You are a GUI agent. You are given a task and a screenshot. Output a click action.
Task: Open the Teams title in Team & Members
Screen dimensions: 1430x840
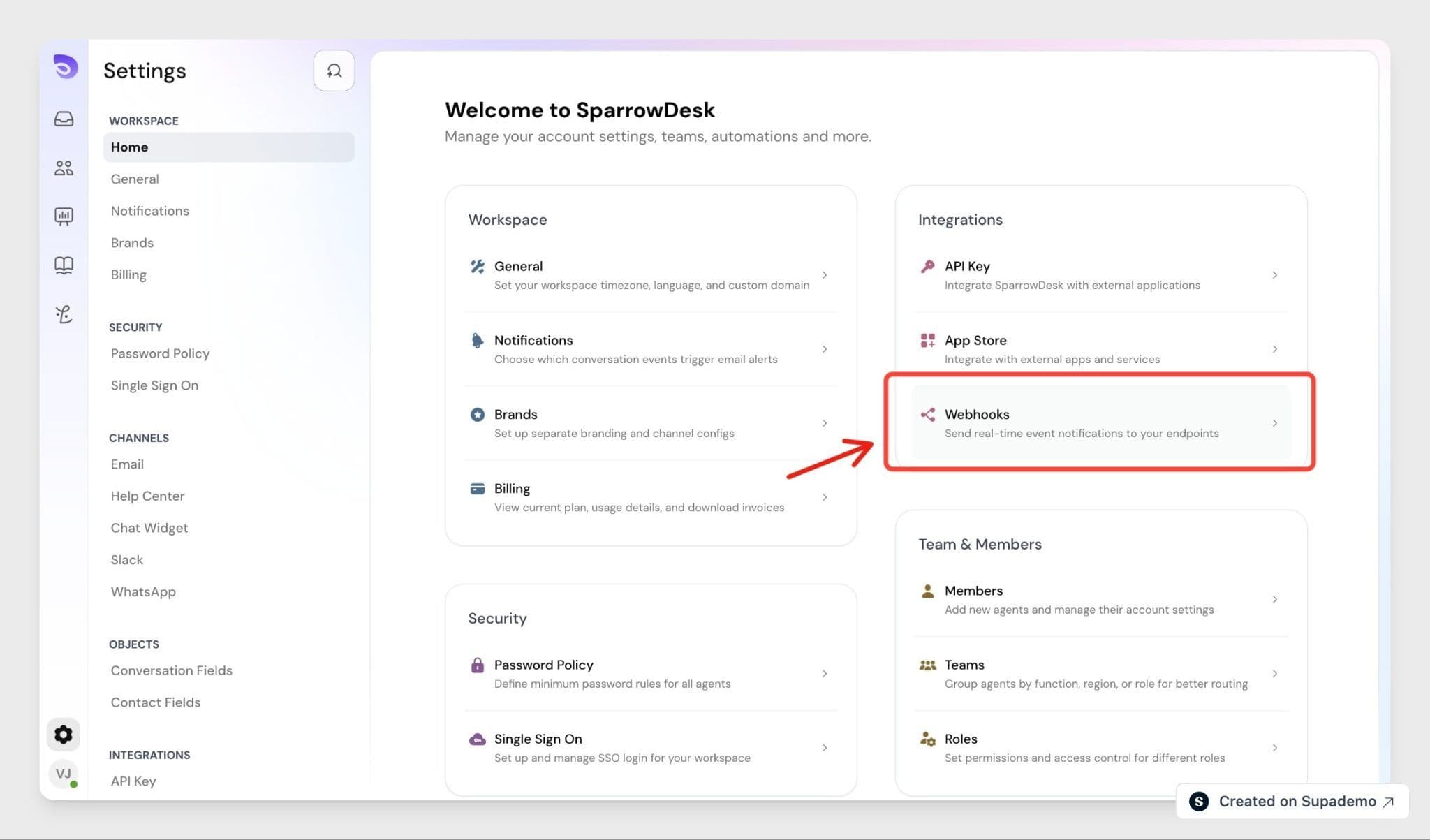pos(964,665)
